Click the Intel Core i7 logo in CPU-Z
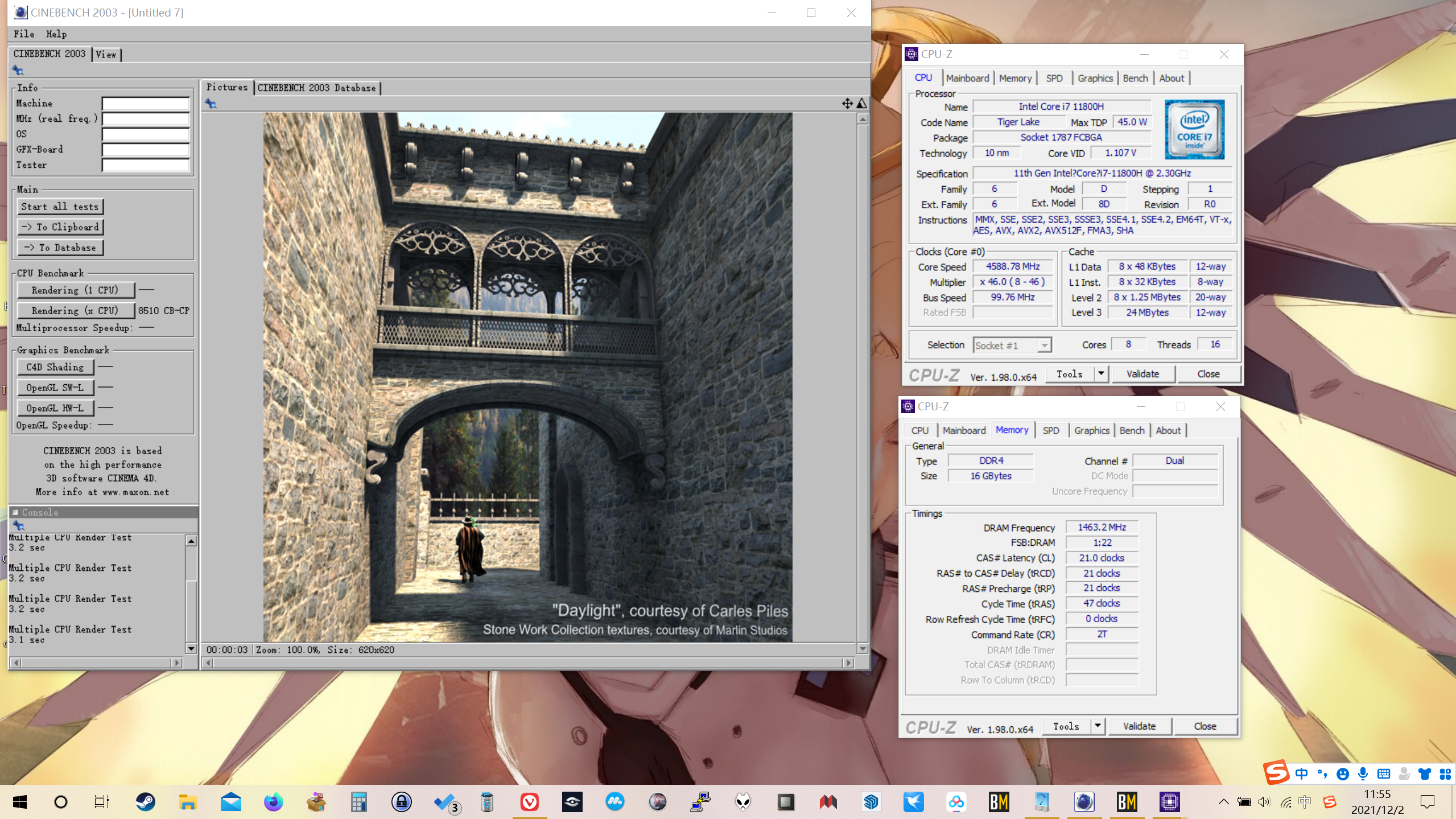 coord(1194,129)
